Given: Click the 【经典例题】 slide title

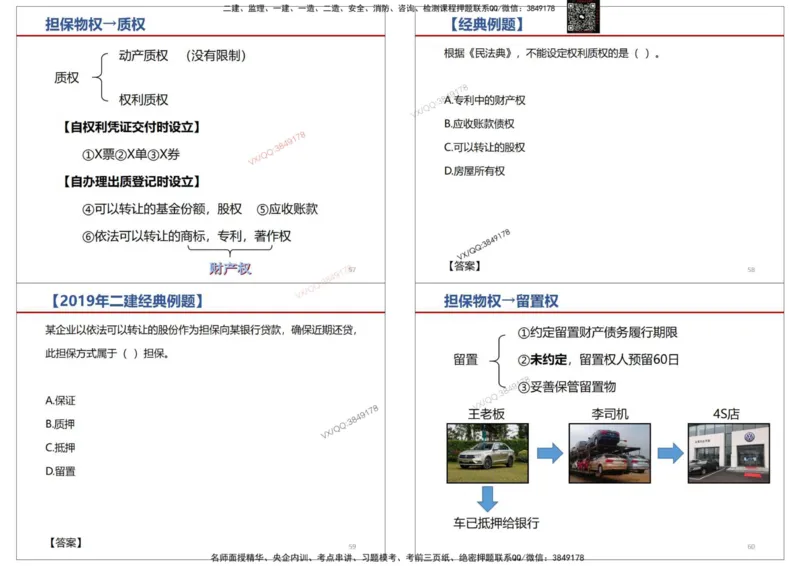Looking at the screenshot, I should click(487, 24).
